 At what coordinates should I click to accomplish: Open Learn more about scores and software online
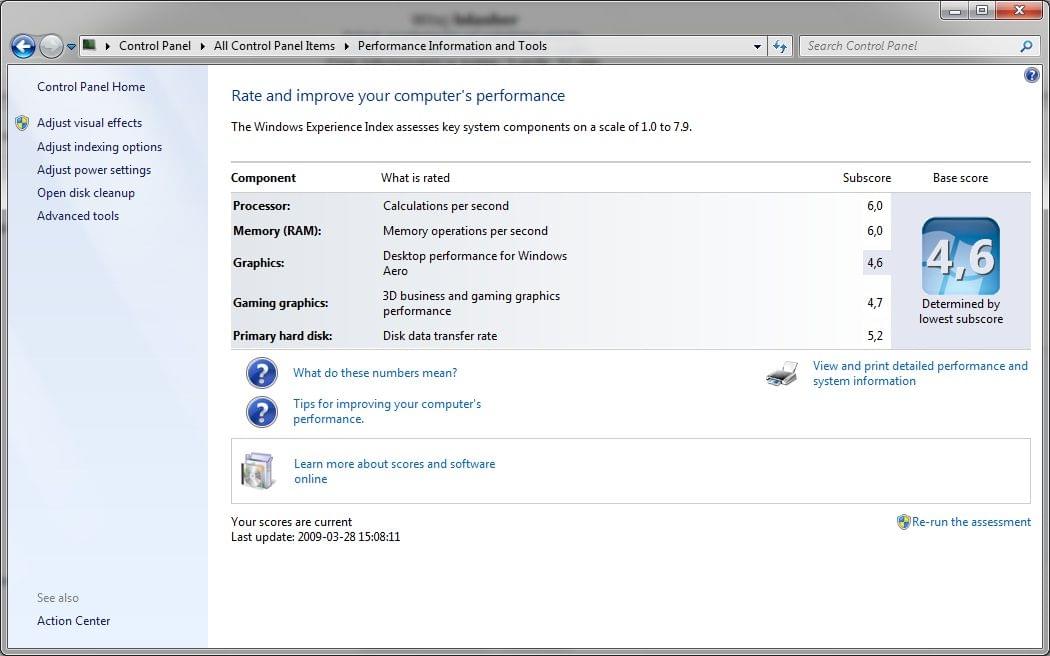tap(394, 471)
